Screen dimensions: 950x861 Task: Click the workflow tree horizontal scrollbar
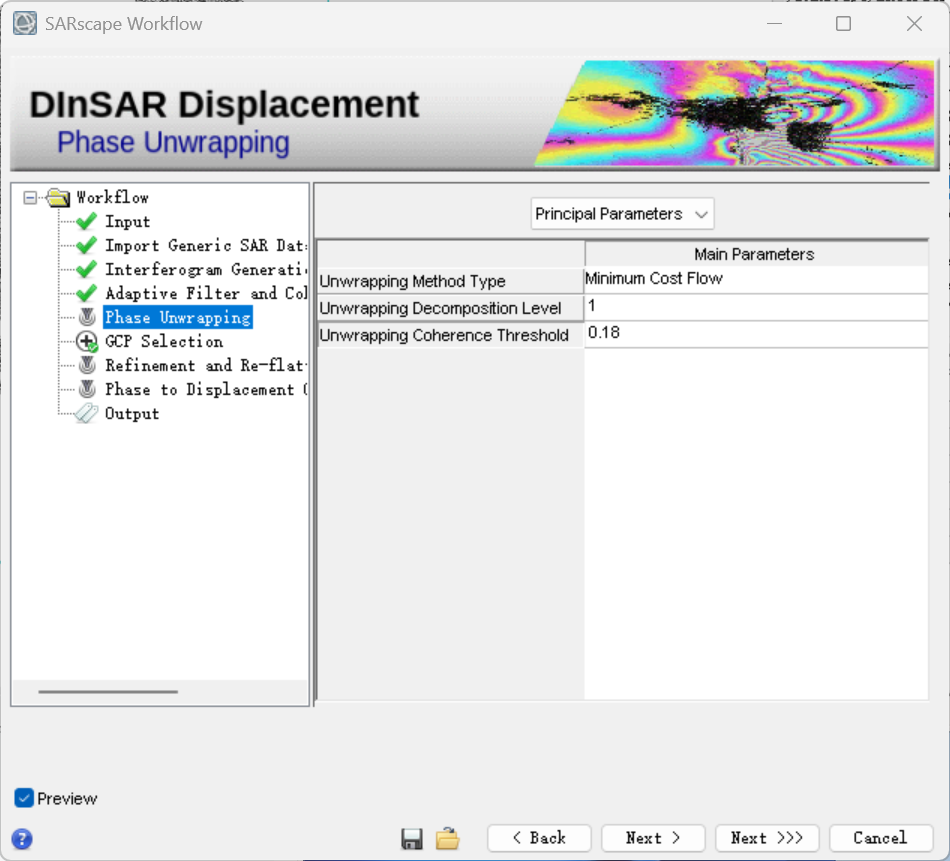[x=108, y=691]
